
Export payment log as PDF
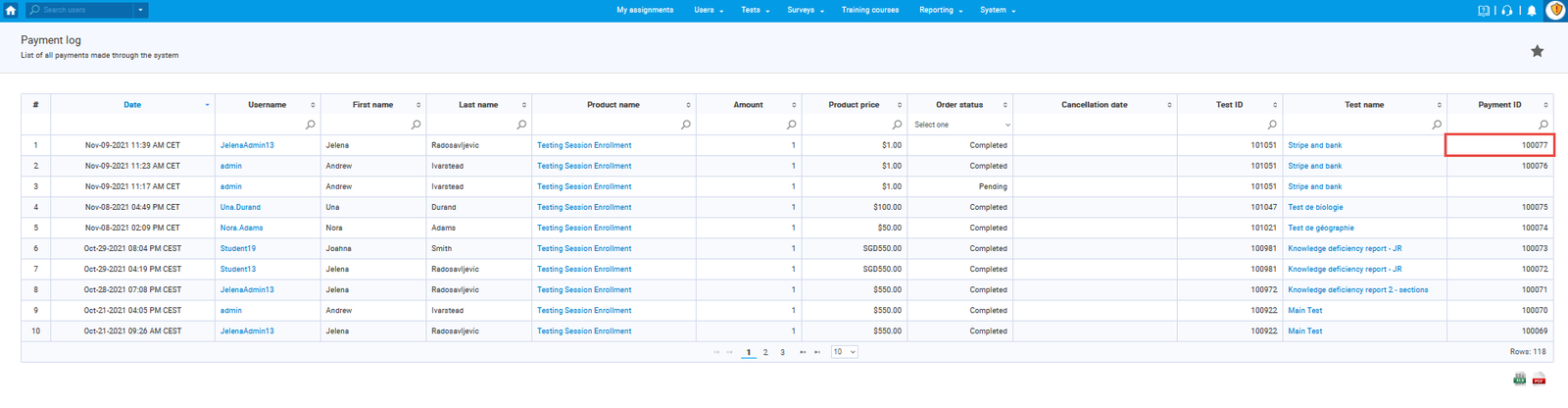coord(1539,380)
